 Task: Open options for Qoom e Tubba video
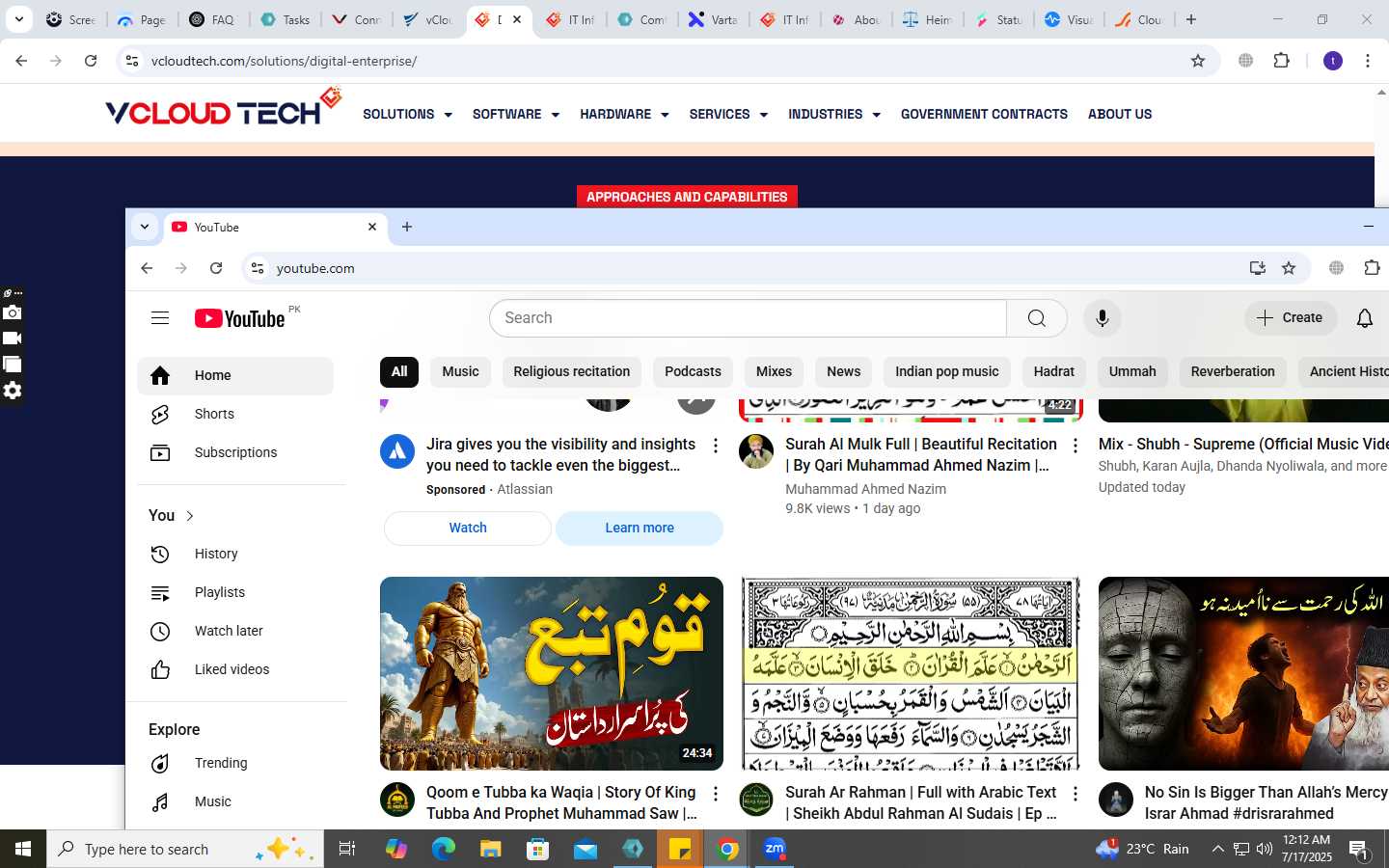tap(716, 794)
